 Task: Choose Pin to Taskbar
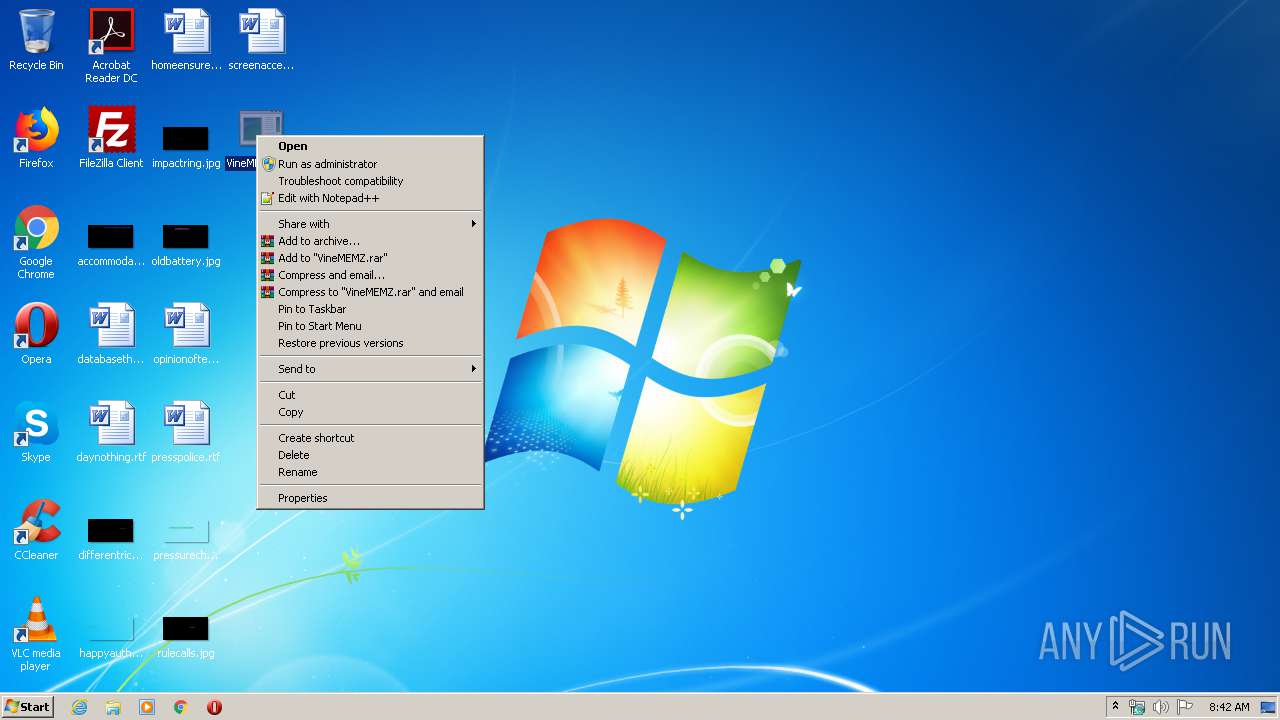[371, 309]
